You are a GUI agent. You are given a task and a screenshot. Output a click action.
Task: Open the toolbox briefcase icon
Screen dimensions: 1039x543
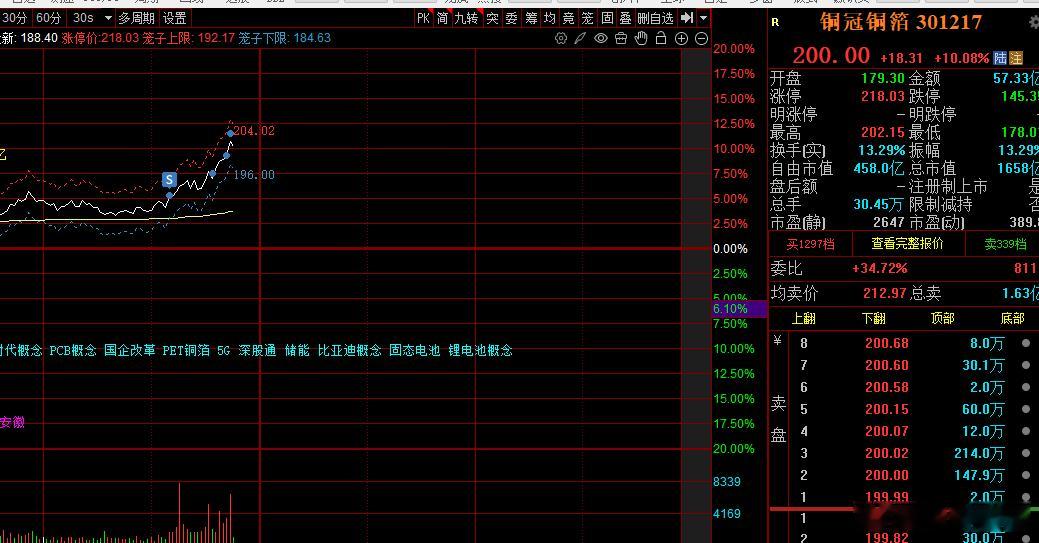coord(621,38)
